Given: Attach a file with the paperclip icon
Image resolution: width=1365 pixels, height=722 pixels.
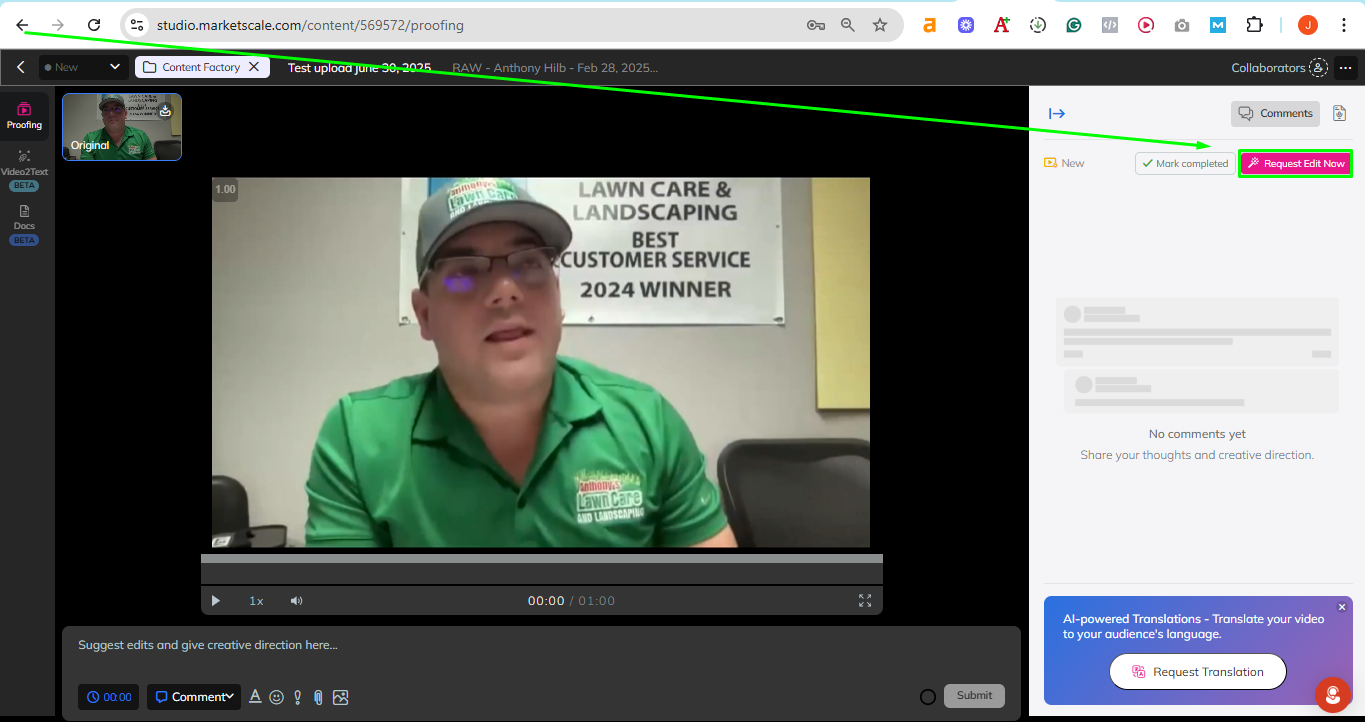Looking at the screenshot, I should click(x=318, y=697).
